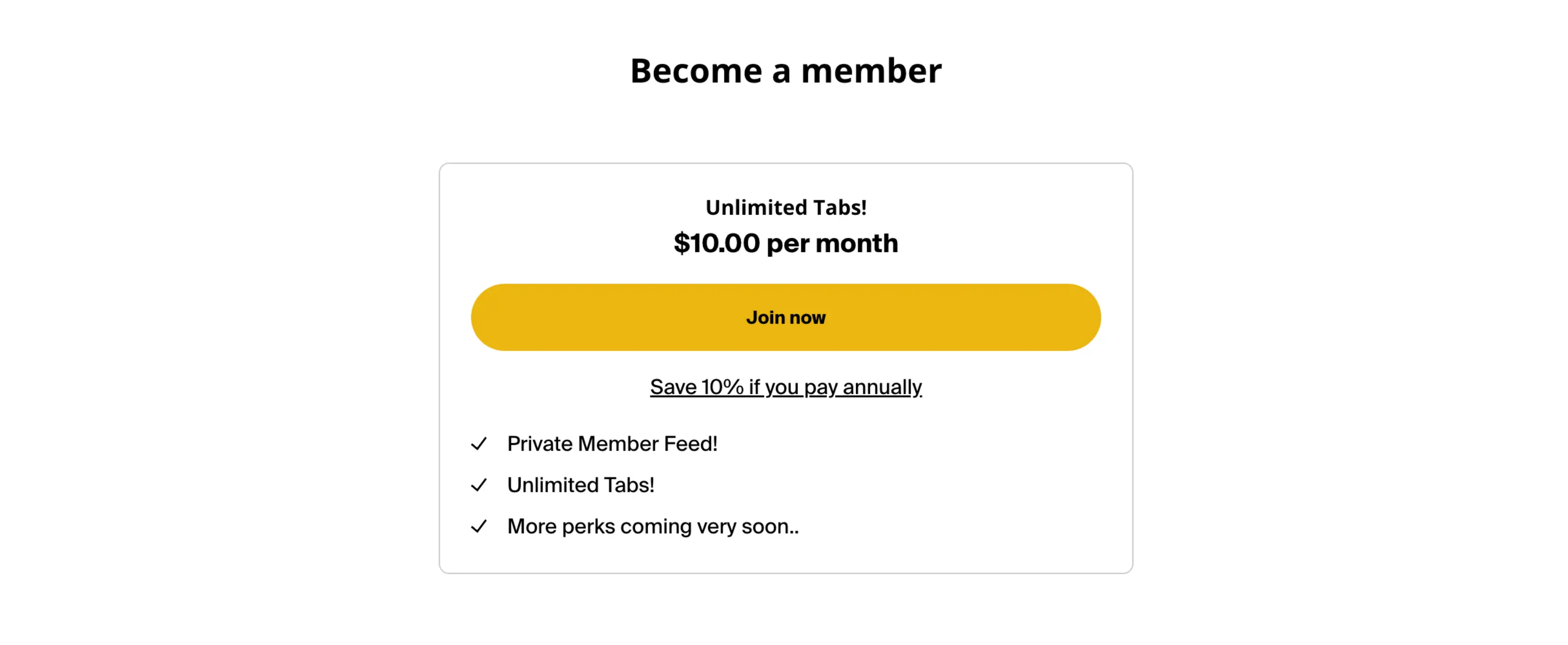Click the More perks coming very soon text
This screenshot has height=645, width=1568.
tap(653, 526)
